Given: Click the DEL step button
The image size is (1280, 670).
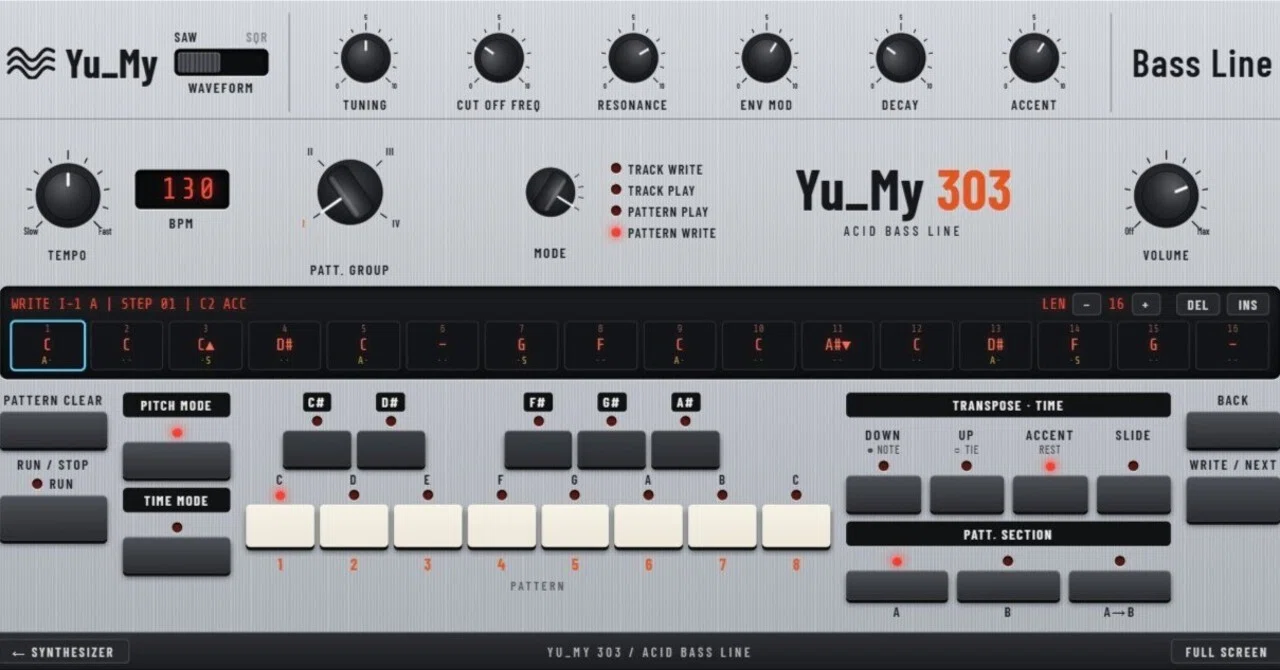Looking at the screenshot, I should [x=1197, y=304].
